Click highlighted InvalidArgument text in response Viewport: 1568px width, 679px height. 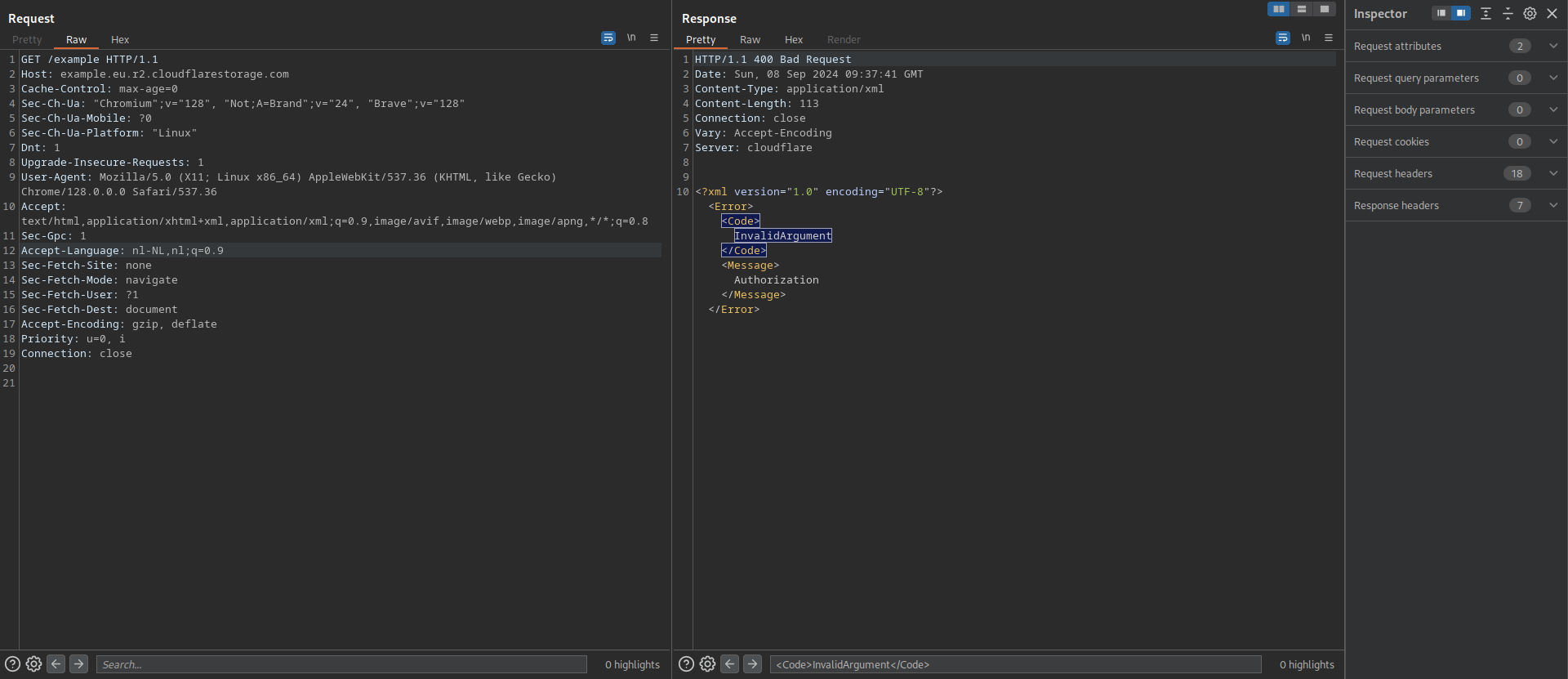(782, 236)
